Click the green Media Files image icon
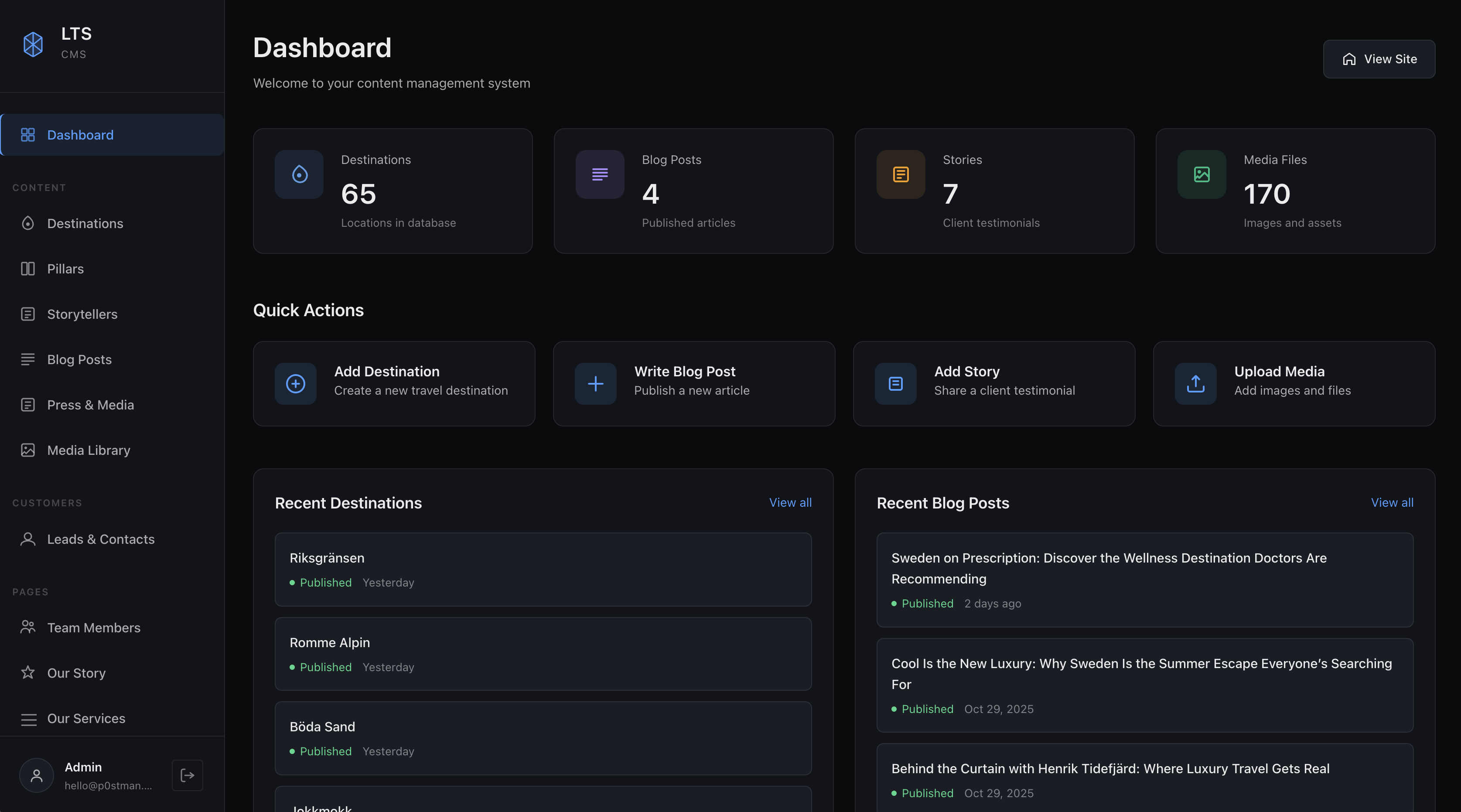Screen dimensions: 1461x812 [x=1201, y=174]
